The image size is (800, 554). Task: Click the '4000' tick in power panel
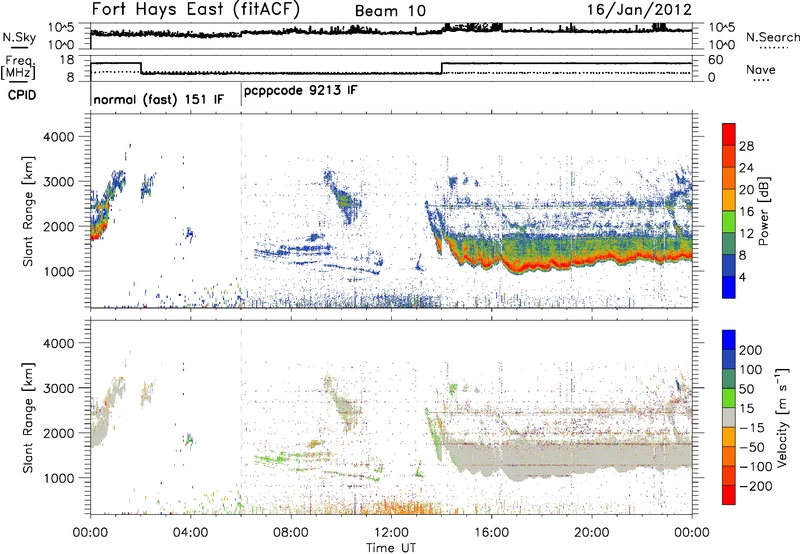(58, 137)
